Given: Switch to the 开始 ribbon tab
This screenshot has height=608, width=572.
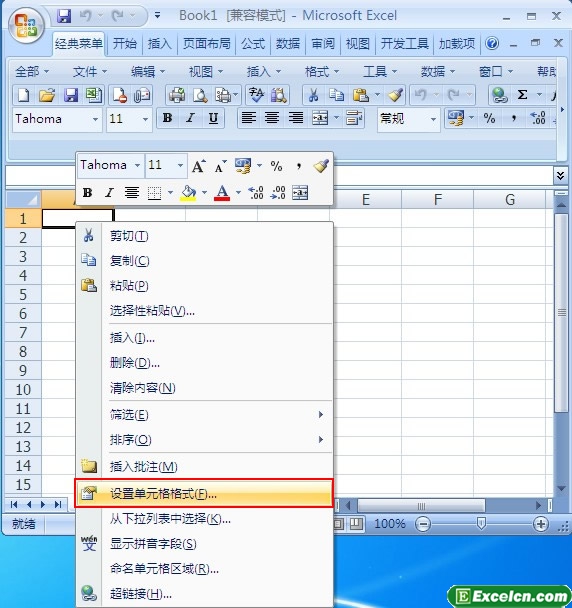Looking at the screenshot, I should [x=125, y=43].
